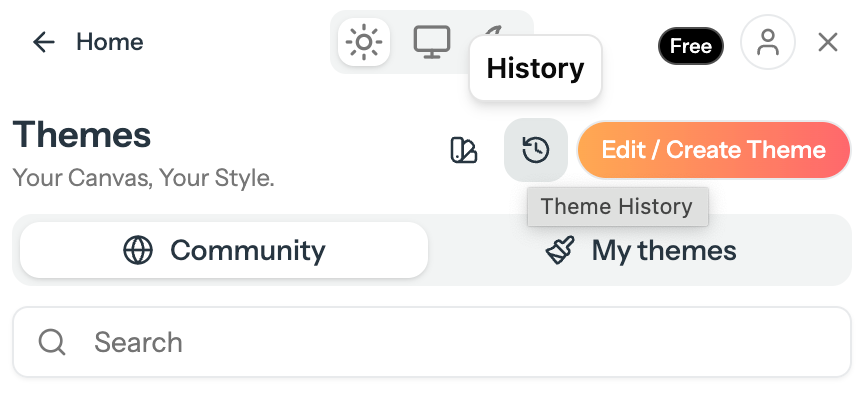Viewport: 864px width, 416px height.
Task: Click the back arrow icon
Action: tap(44, 42)
